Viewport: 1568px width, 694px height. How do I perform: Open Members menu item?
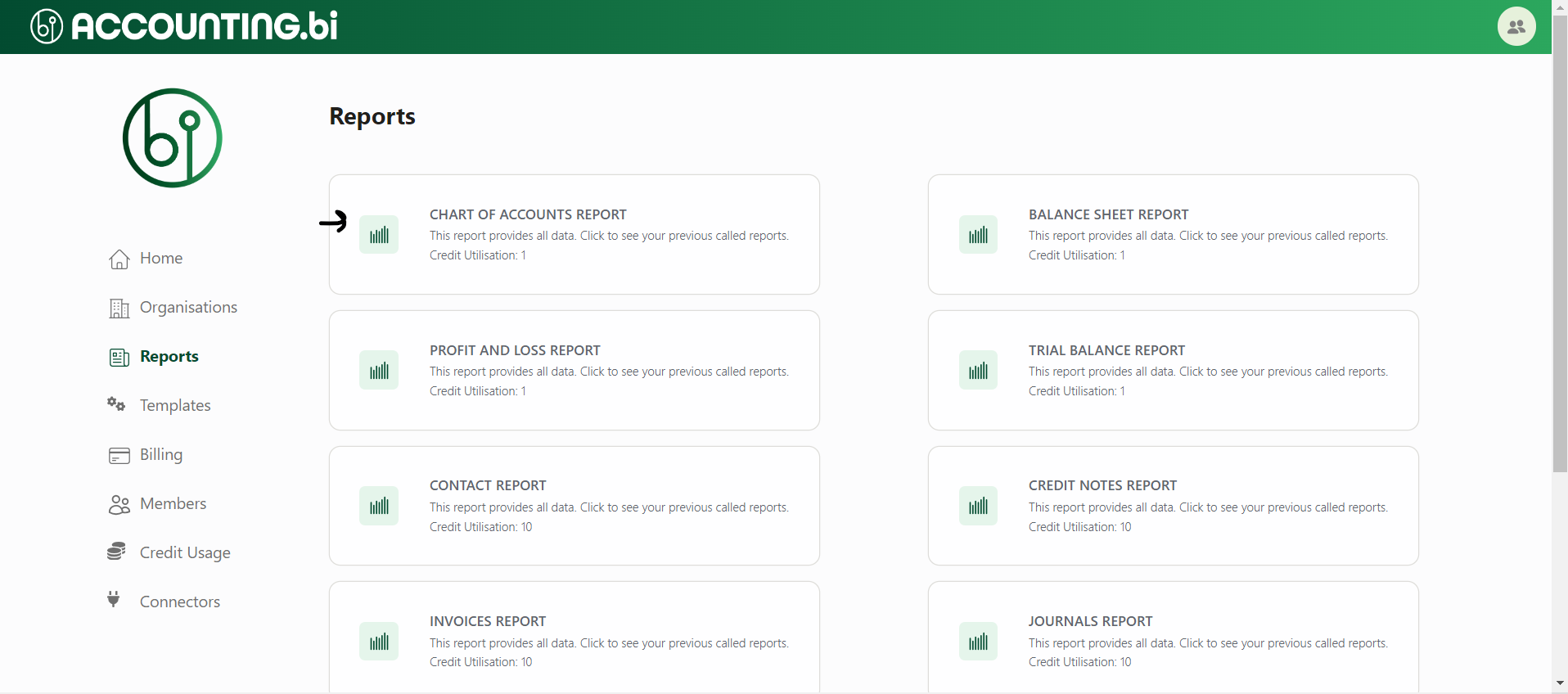coord(173,504)
